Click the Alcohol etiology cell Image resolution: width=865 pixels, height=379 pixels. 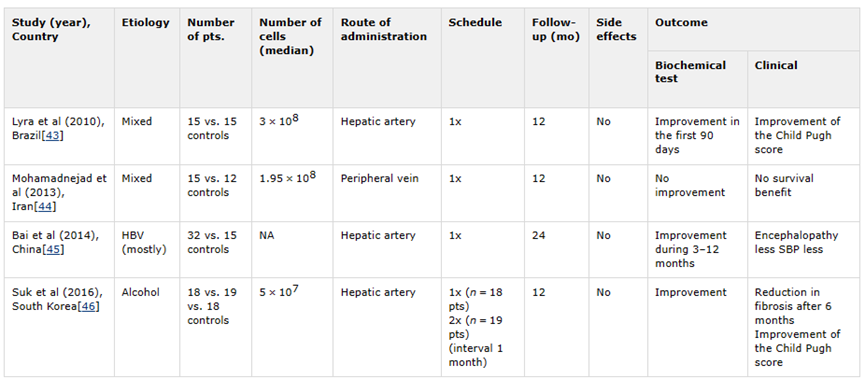tap(141, 292)
